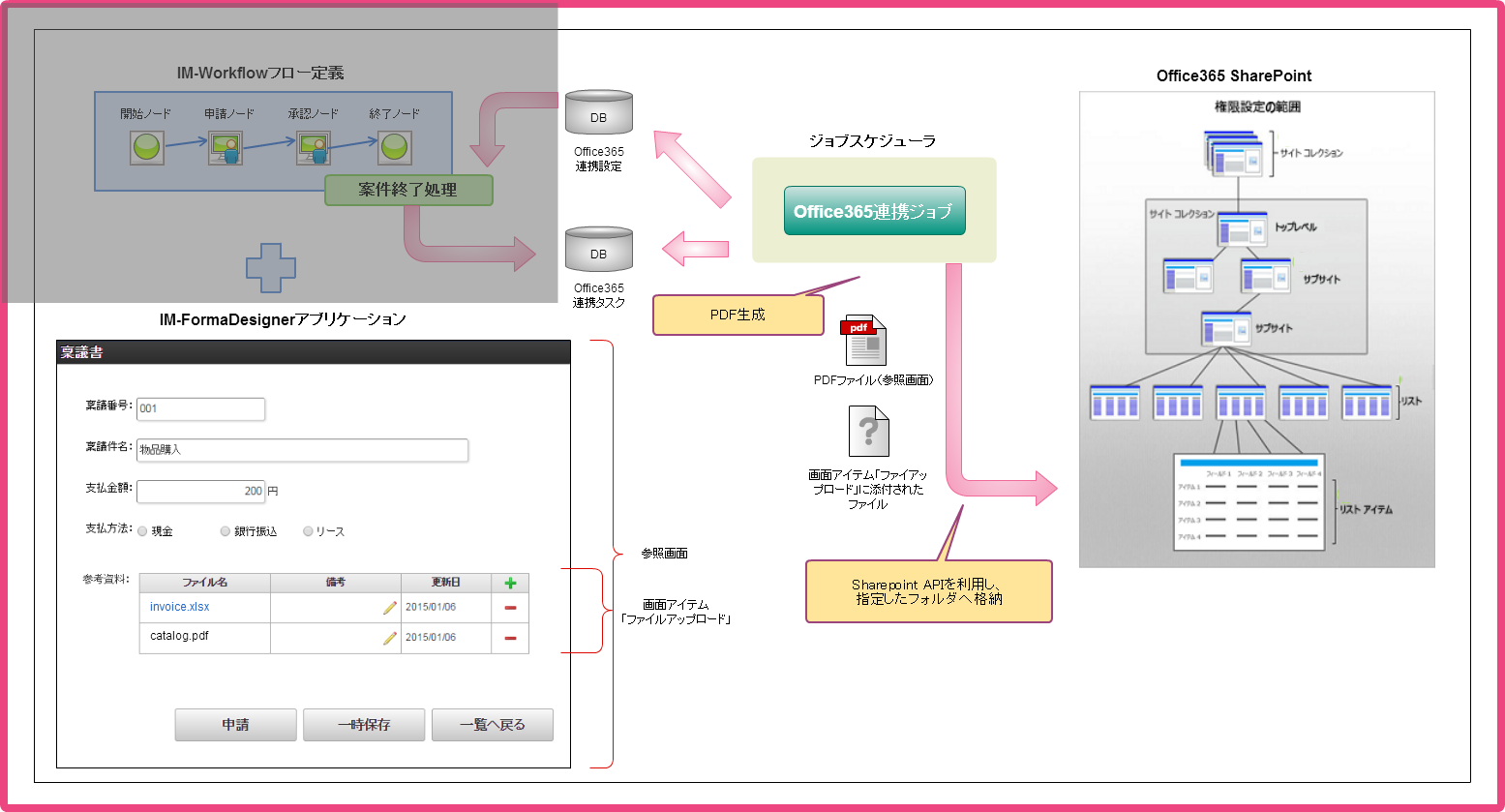The height and width of the screenshot is (812, 1505).
Task: Add a file with the green plus icon
Action: point(510,582)
